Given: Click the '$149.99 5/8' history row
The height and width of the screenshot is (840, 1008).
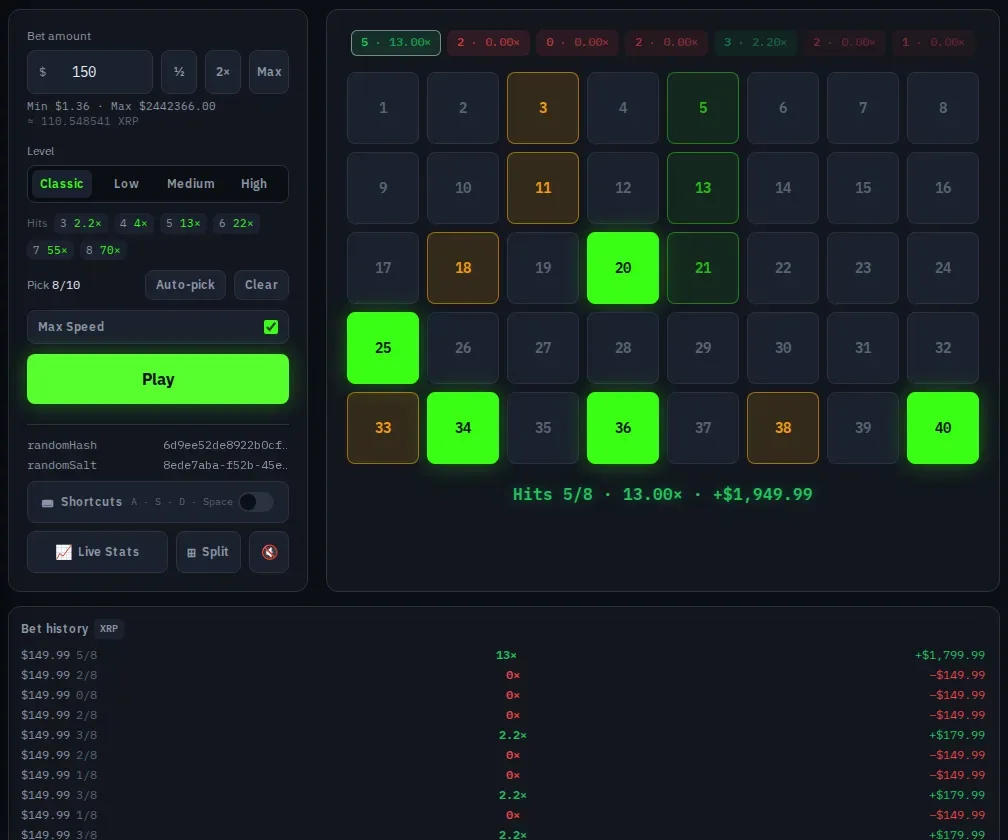Looking at the screenshot, I should pyautogui.click(x=503, y=655).
